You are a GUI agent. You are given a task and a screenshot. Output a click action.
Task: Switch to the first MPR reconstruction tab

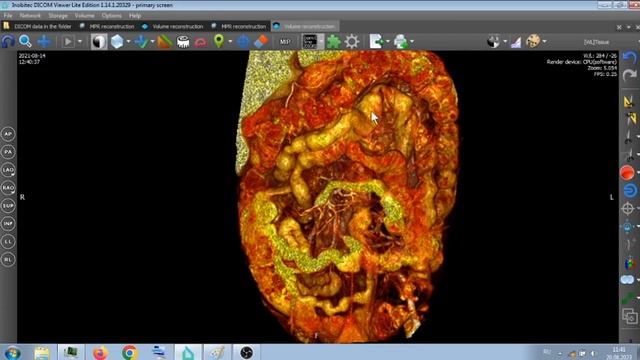point(107,27)
